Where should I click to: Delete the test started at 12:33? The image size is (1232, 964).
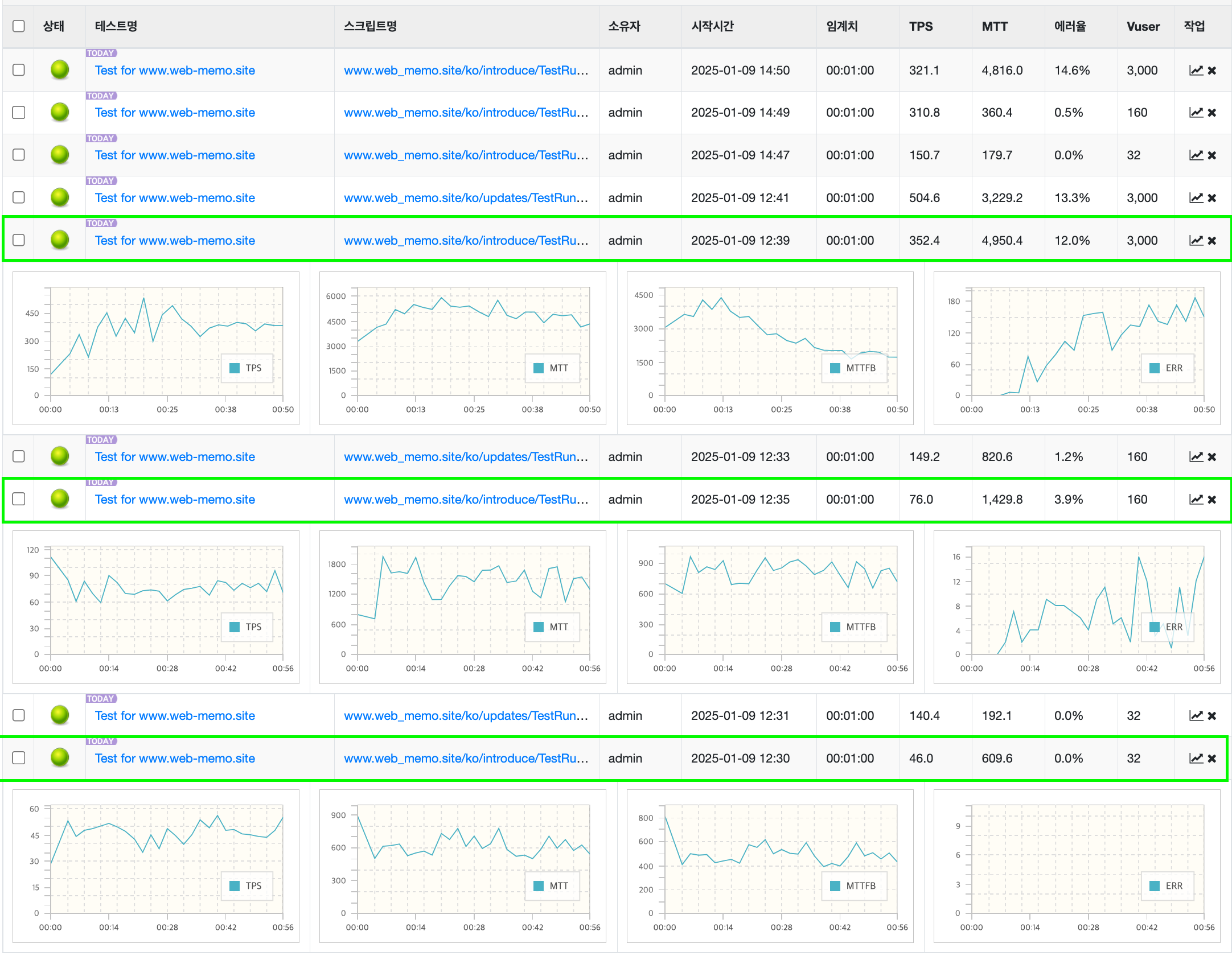point(1212,457)
